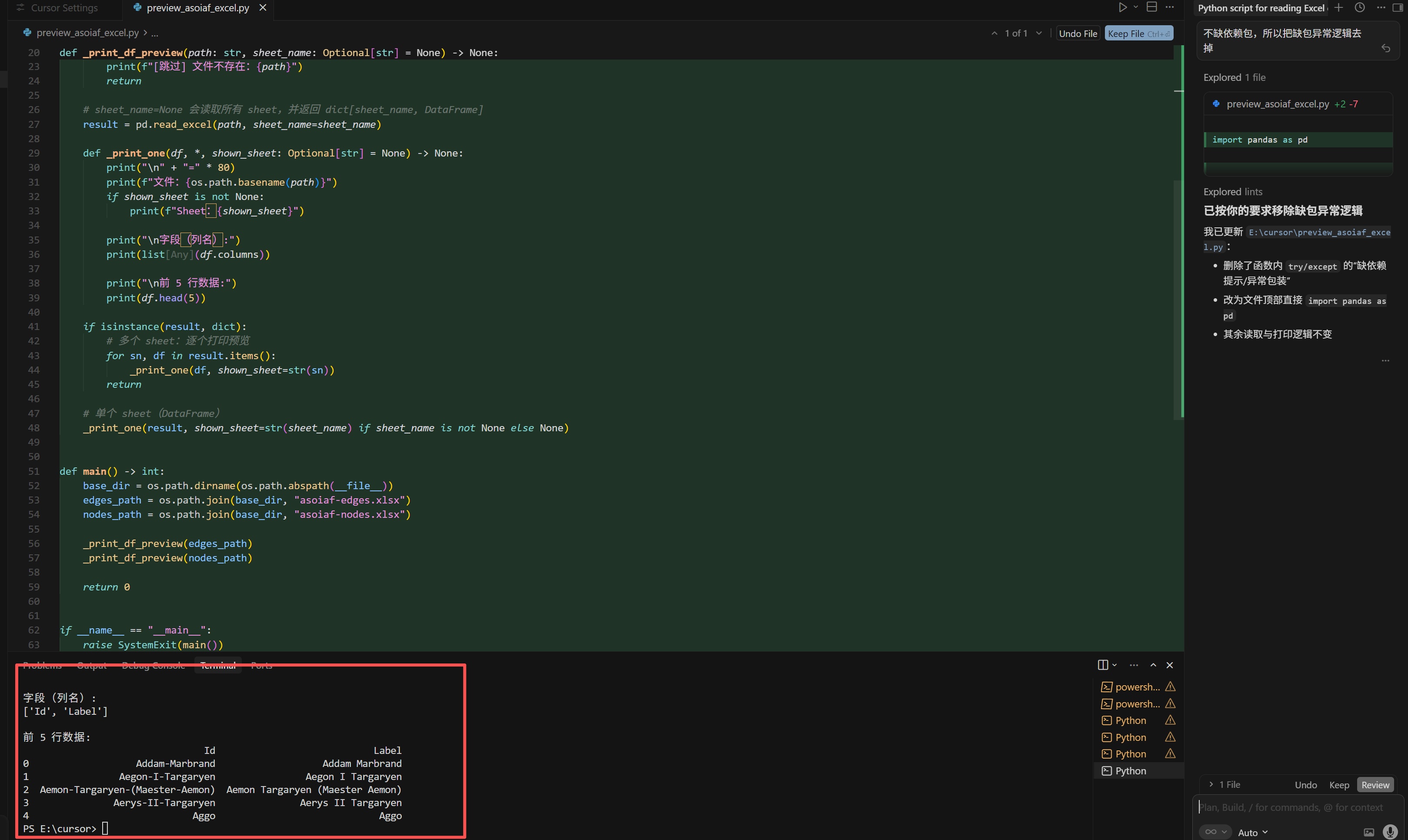Open chat history clock icon

coord(1360,7)
